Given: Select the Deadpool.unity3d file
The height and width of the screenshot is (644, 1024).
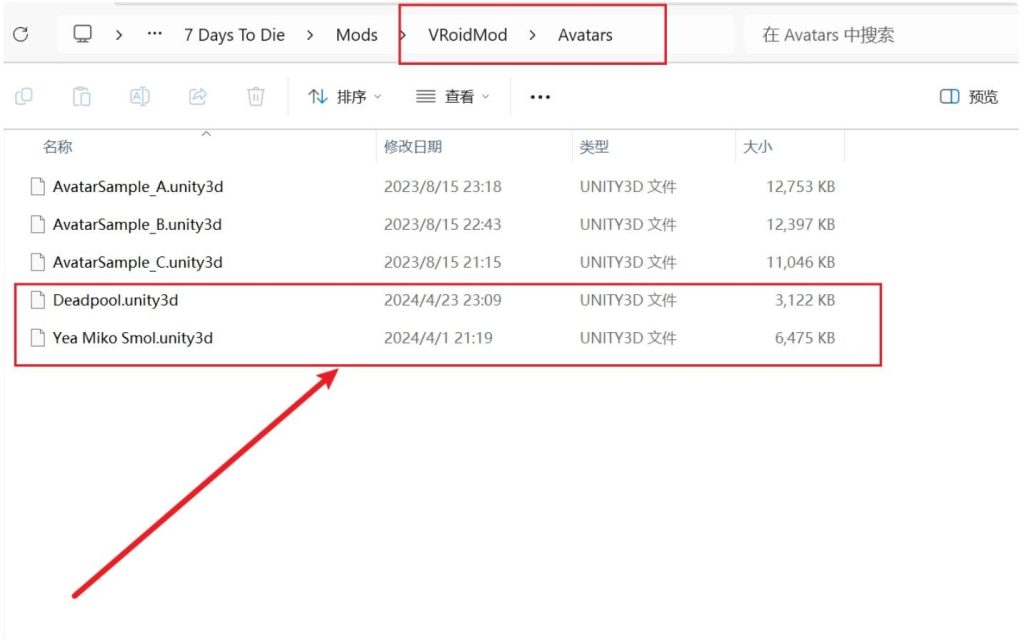Looking at the screenshot, I should 115,300.
